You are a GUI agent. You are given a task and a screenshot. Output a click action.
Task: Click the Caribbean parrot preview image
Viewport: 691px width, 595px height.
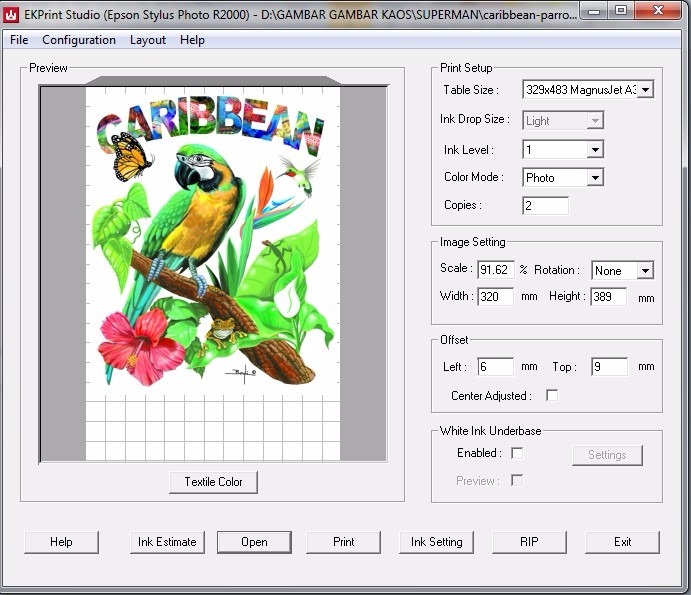coord(212,240)
